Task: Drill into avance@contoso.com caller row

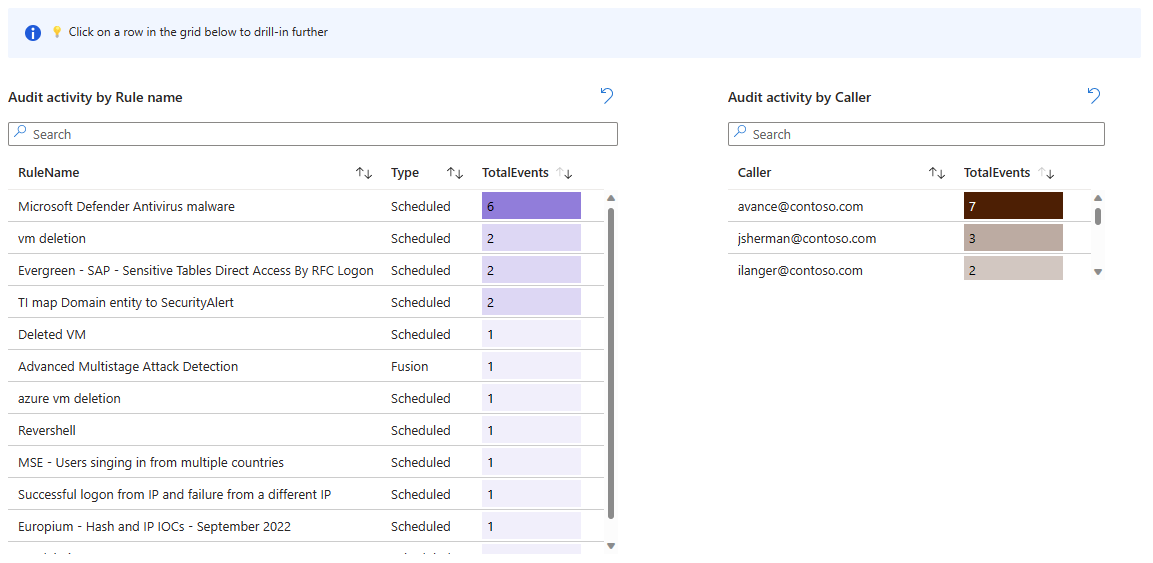Action: [800, 206]
